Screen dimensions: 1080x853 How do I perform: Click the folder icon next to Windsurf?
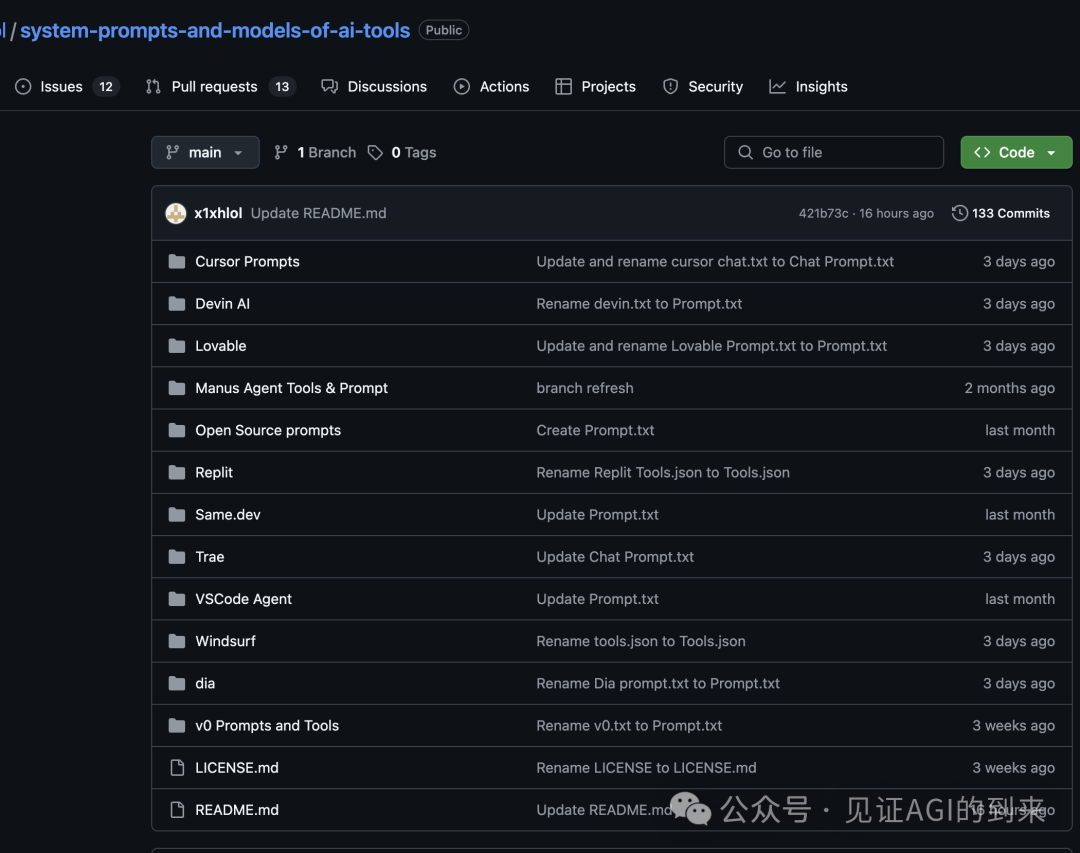click(177, 641)
